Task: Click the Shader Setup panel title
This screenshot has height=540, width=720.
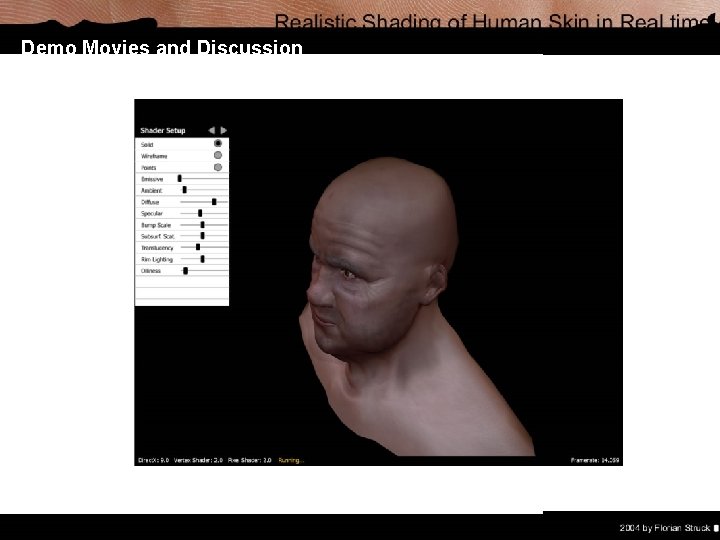Action: pyautogui.click(x=163, y=130)
